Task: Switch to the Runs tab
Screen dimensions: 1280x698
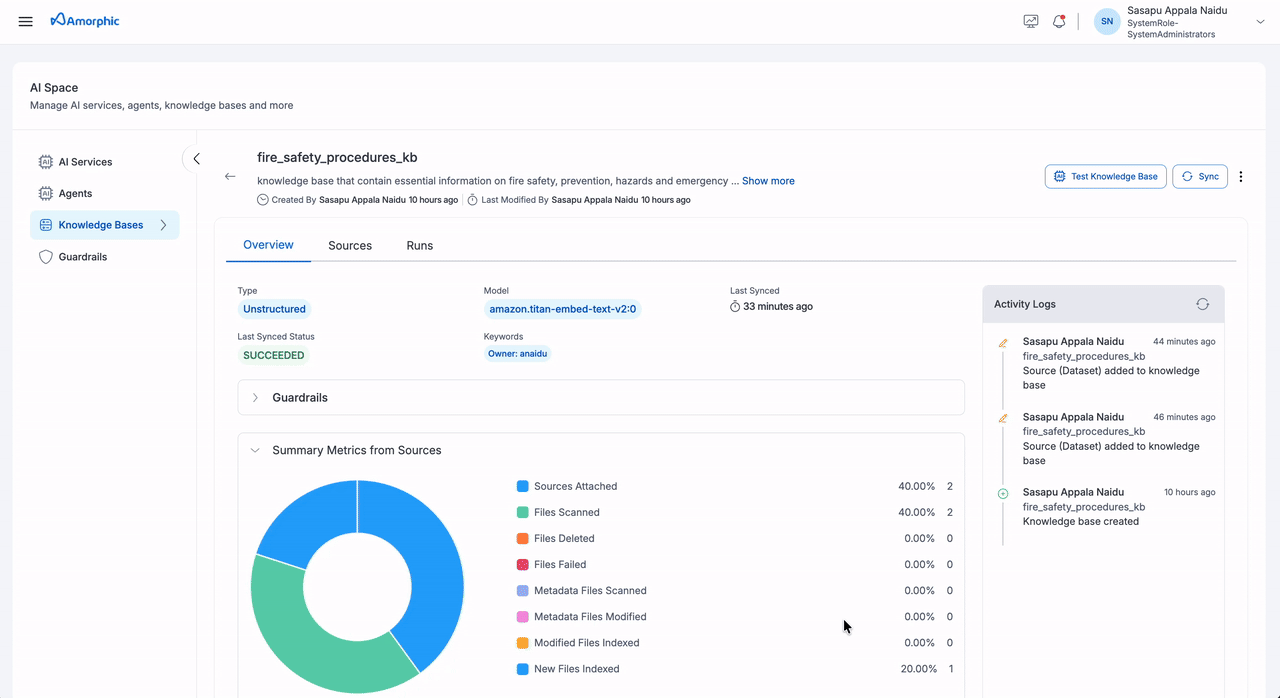Action: click(x=419, y=245)
